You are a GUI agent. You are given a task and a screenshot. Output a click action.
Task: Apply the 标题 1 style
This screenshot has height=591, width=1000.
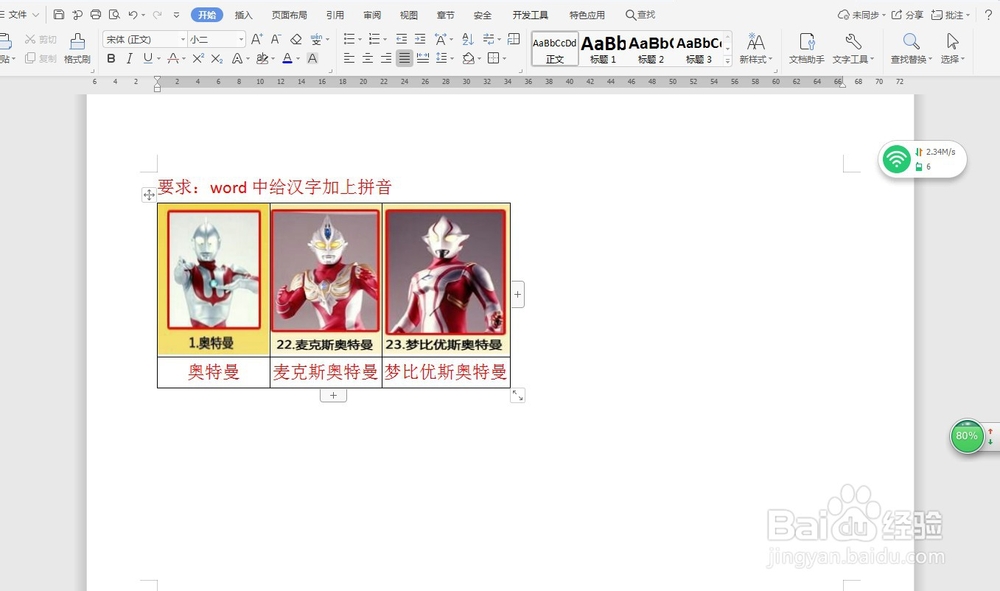pos(603,49)
